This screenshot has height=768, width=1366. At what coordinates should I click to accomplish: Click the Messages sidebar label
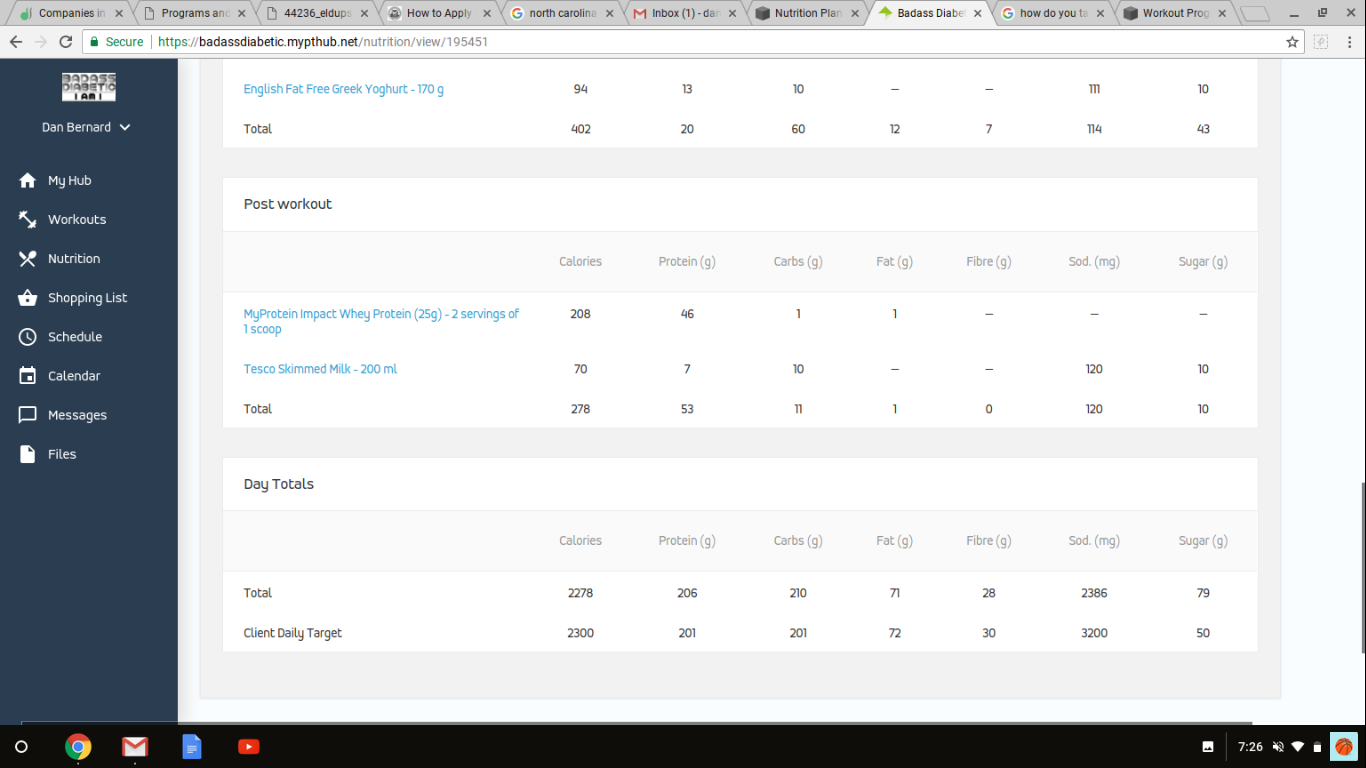[x=77, y=415]
